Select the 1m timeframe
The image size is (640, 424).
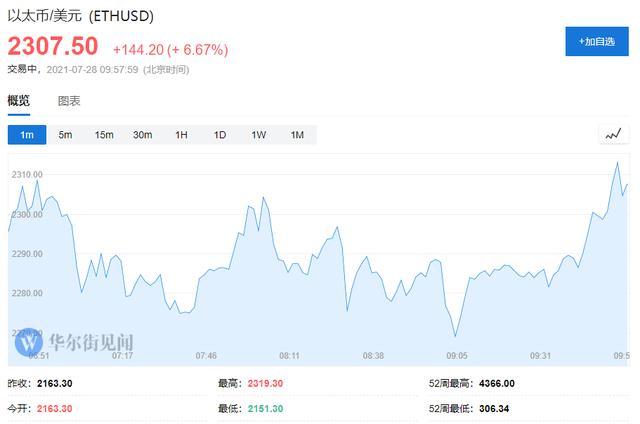pos(27,135)
